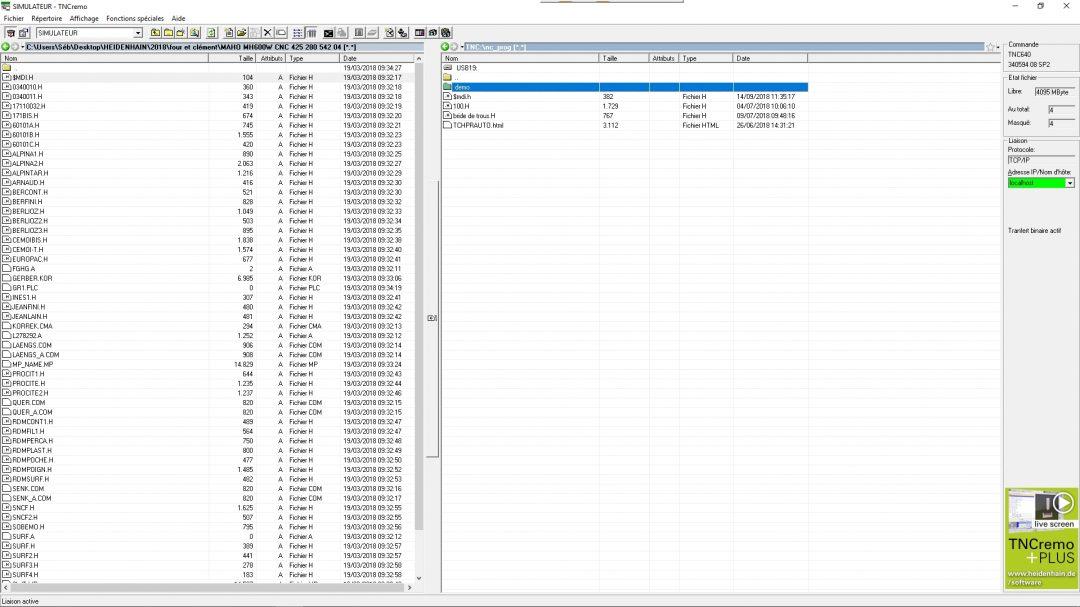
Task: Switch to the column-view toolbar icon
Action: click(x=311, y=33)
